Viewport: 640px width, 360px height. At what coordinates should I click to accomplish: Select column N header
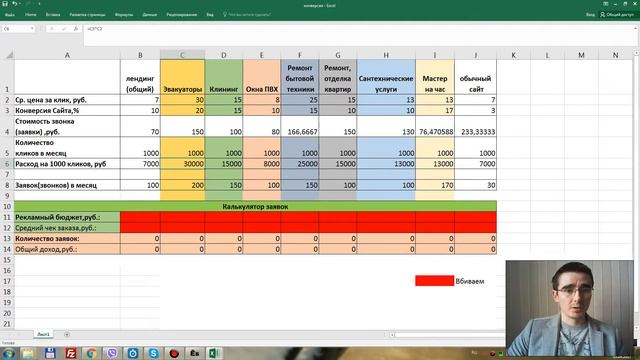pyautogui.click(x=615, y=55)
